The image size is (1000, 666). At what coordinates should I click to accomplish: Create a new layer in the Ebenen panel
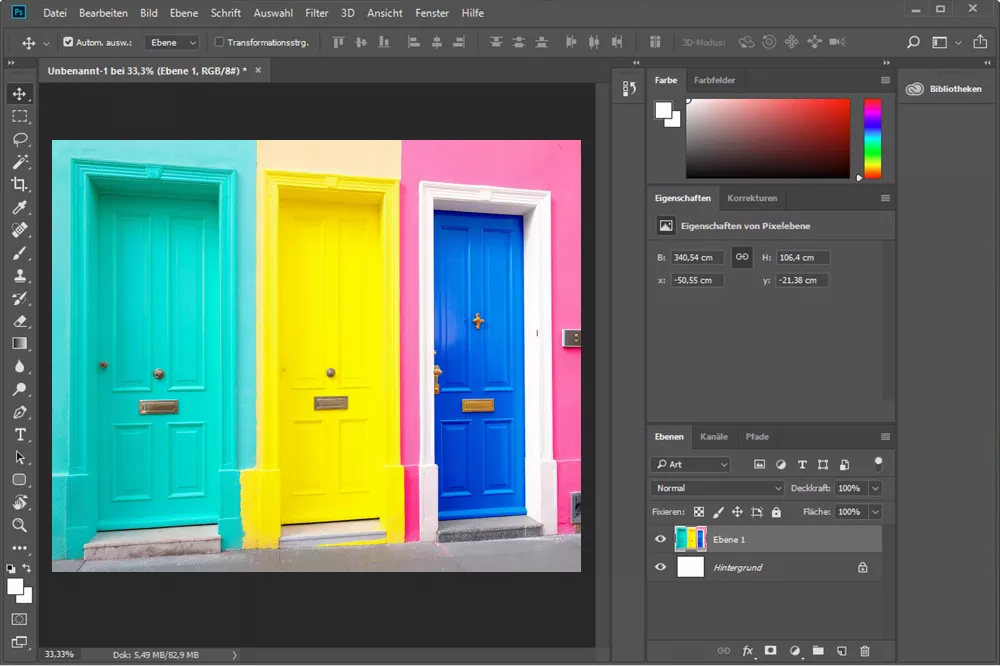[841, 649]
